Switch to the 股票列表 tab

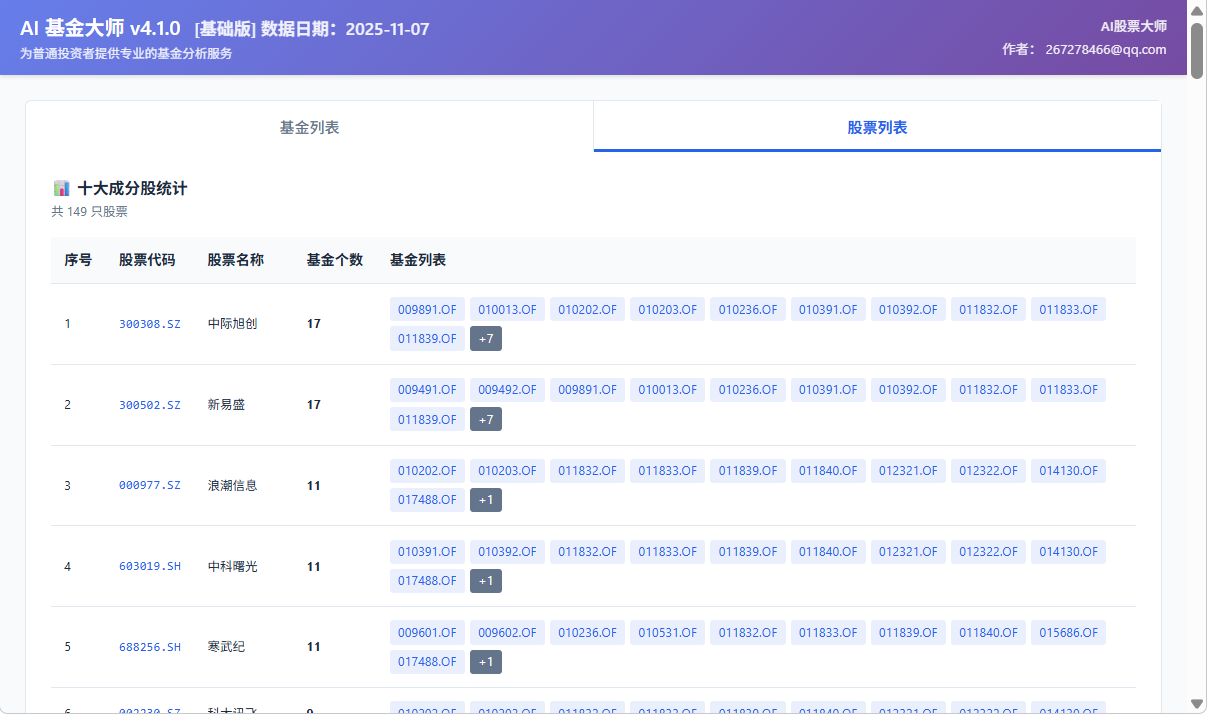876,125
